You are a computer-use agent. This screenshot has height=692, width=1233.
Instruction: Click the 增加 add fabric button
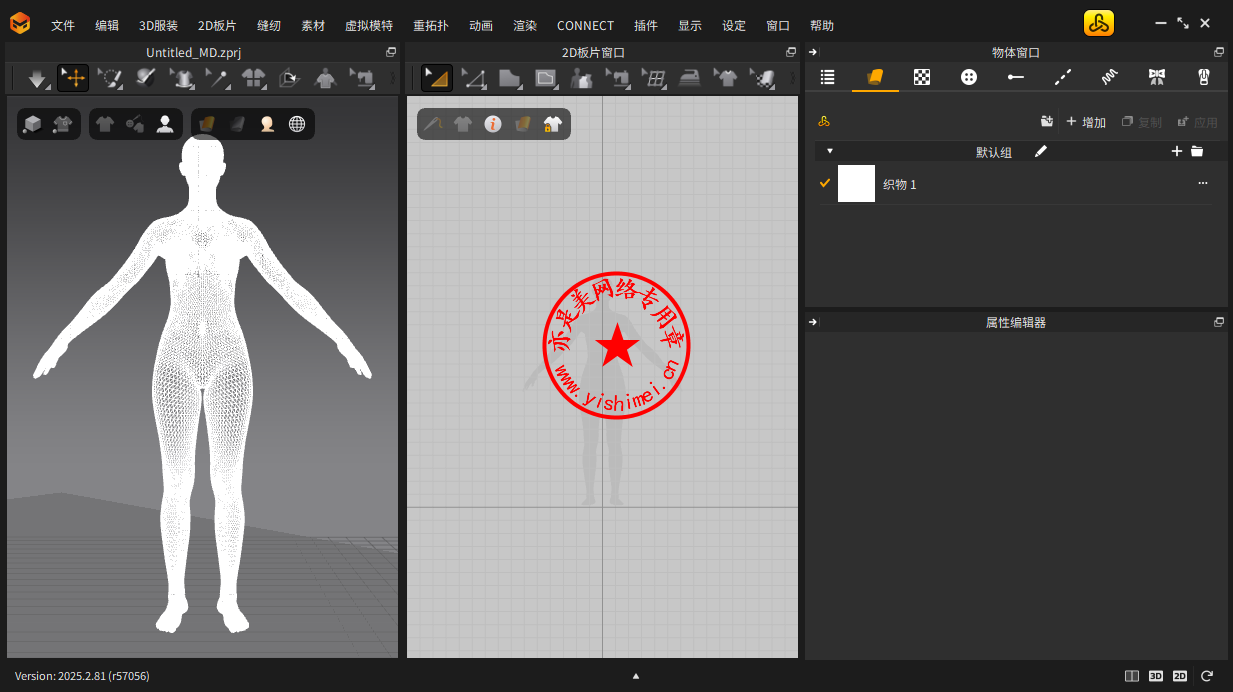tap(1086, 122)
